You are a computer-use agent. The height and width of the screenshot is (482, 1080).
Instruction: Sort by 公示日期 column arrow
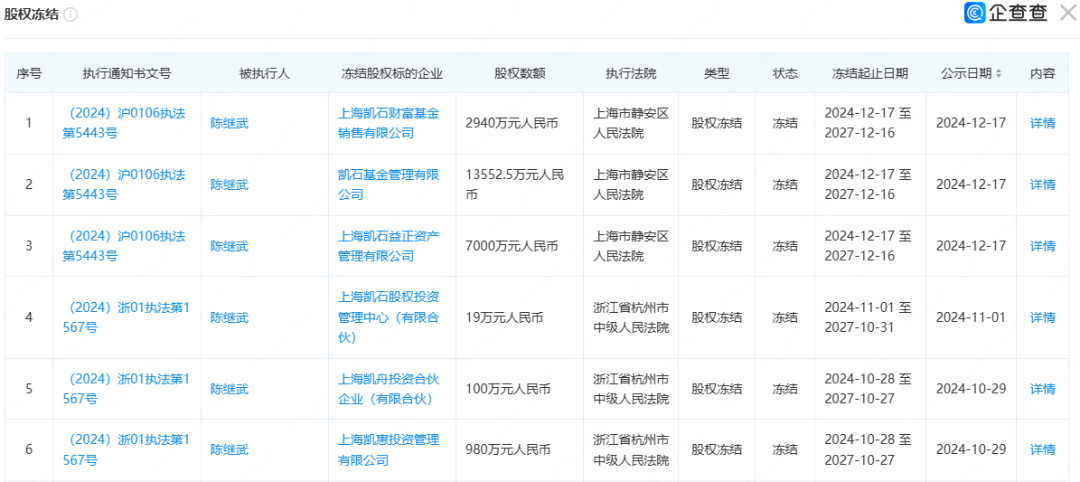pyautogui.click(x=999, y=74)
